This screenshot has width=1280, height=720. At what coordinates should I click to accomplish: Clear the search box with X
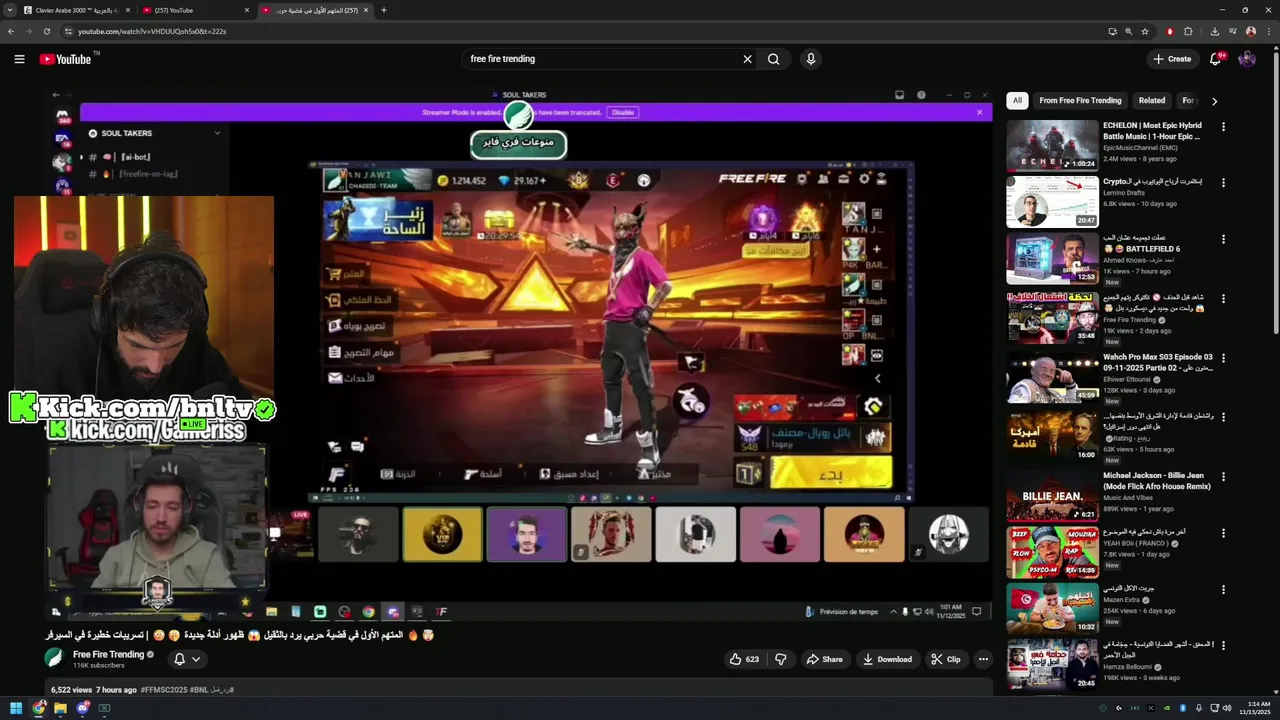click(747, 59)
